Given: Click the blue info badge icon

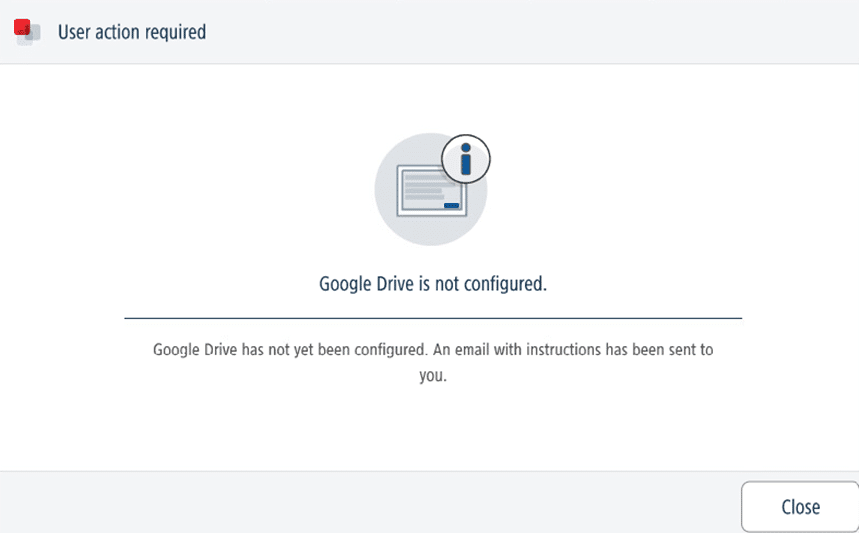Looking at the screenshot, I should point(466,159).
